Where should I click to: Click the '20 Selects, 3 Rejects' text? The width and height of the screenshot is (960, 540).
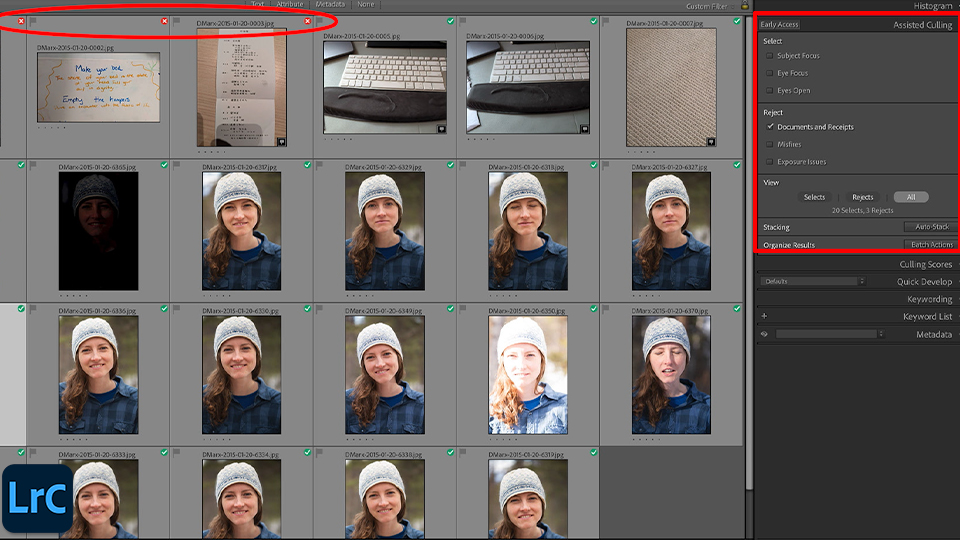pos(862,211)
